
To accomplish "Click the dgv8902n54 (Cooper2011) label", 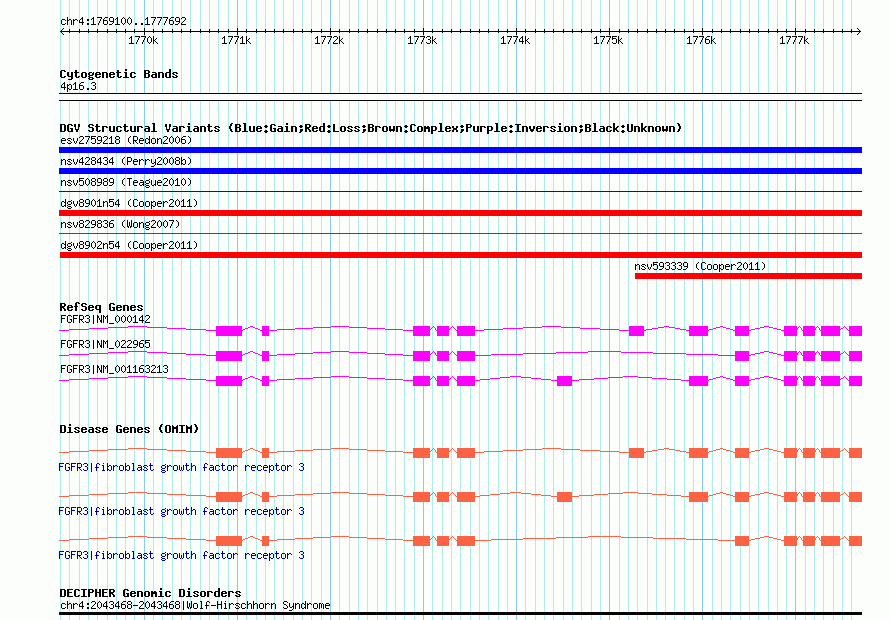I will pyautogui.click(x=129, y=245).
